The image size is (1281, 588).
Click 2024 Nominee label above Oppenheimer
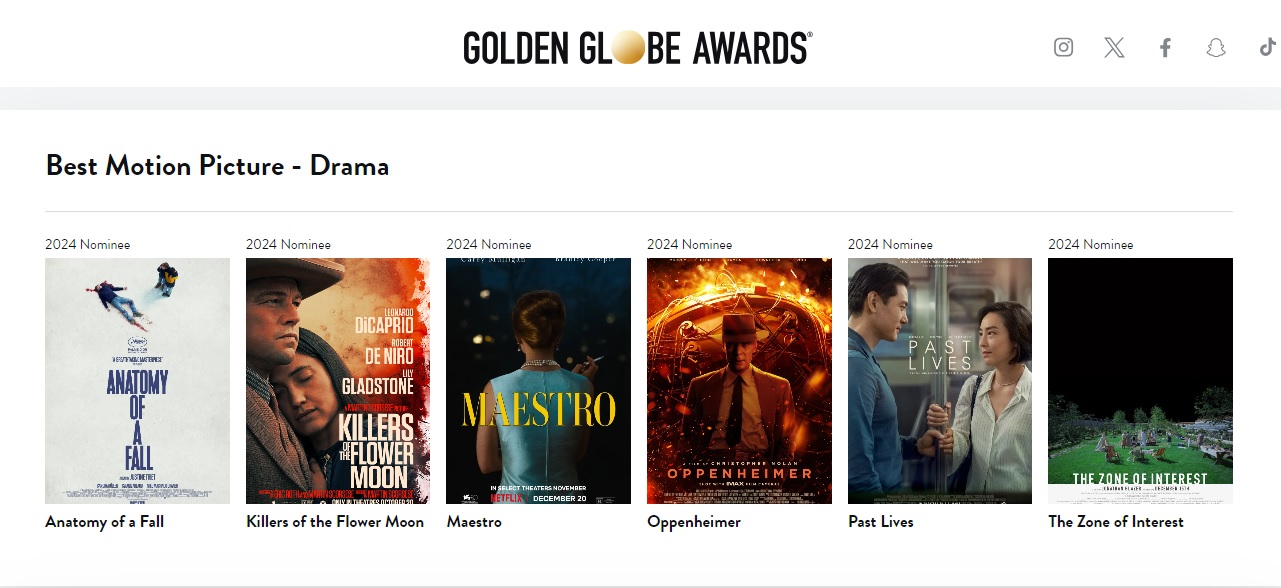pos(689,244)
